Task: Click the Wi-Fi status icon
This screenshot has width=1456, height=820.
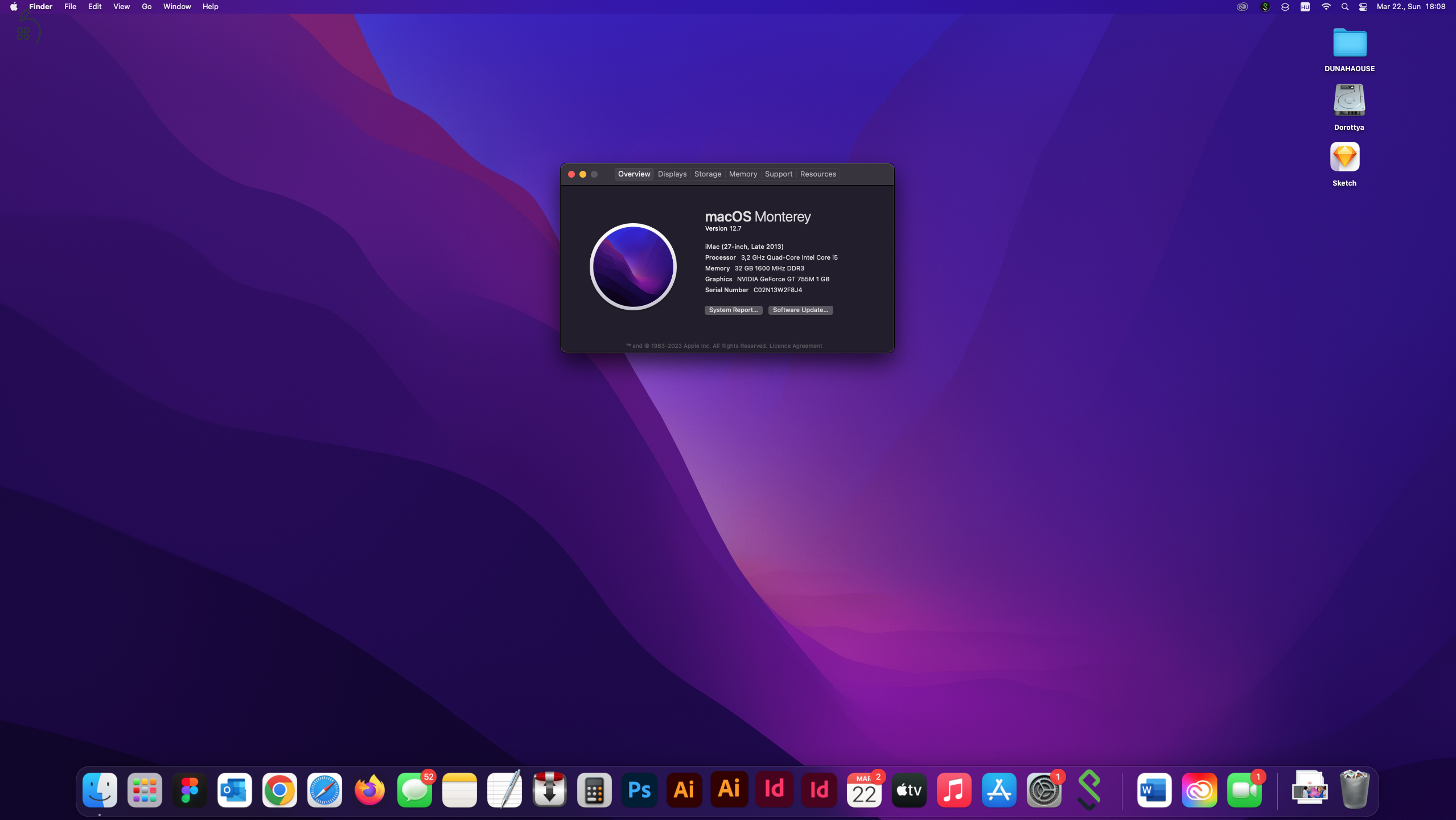Action: pyautogui.click(x=1326, y=6)
